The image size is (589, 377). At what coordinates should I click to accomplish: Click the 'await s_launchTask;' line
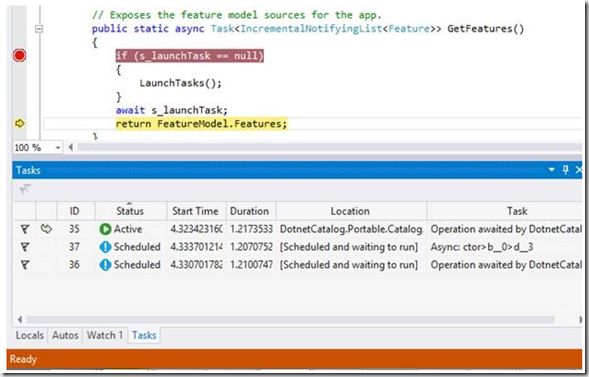point(172,110)
